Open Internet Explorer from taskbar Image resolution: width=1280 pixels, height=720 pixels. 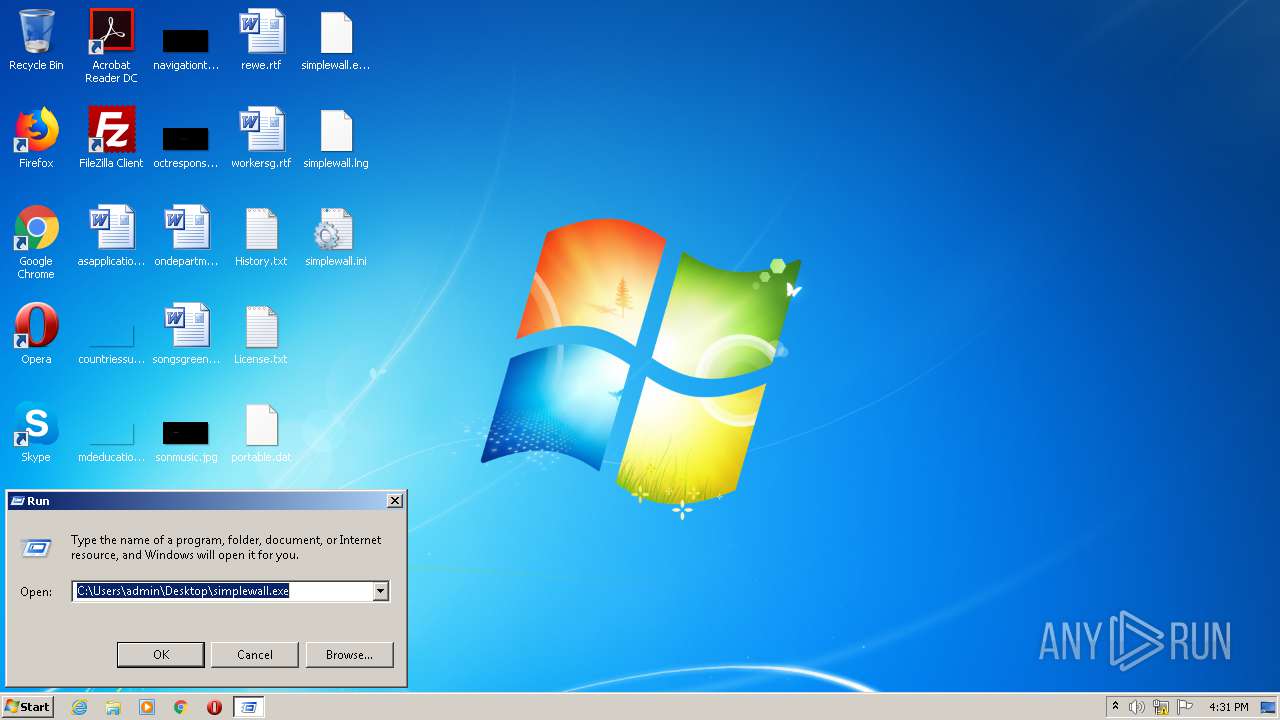coord(80,707)
